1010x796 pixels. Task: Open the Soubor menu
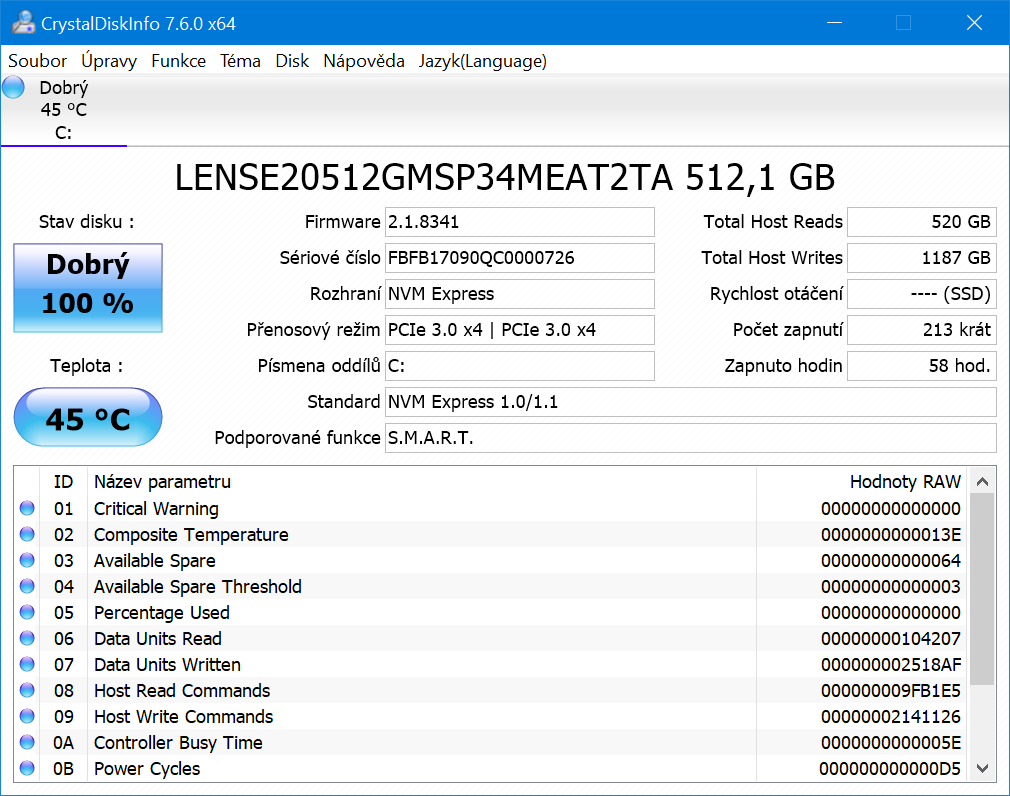pyautogui.click(x=38, y=61)
